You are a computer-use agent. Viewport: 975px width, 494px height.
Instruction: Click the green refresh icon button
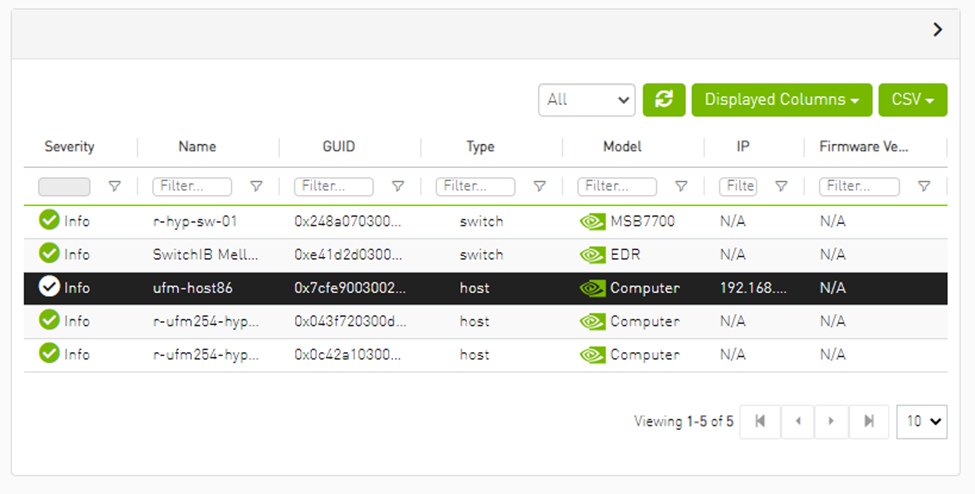pos(664,100)
